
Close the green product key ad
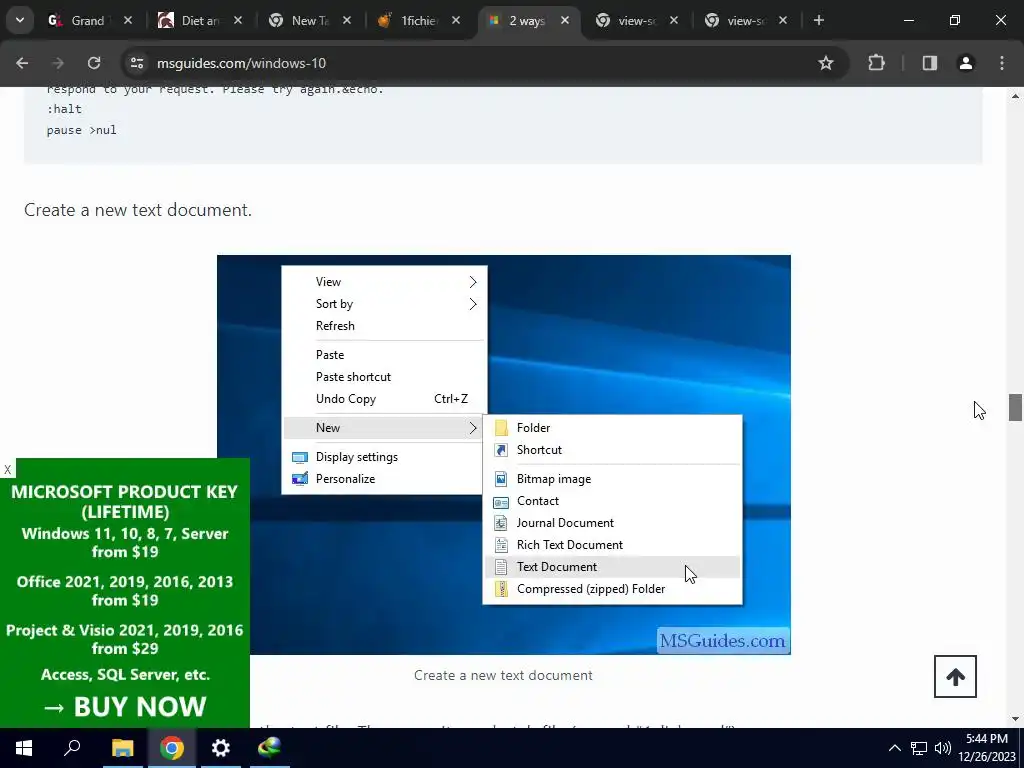pyautogui.click(x=7, y=469)
